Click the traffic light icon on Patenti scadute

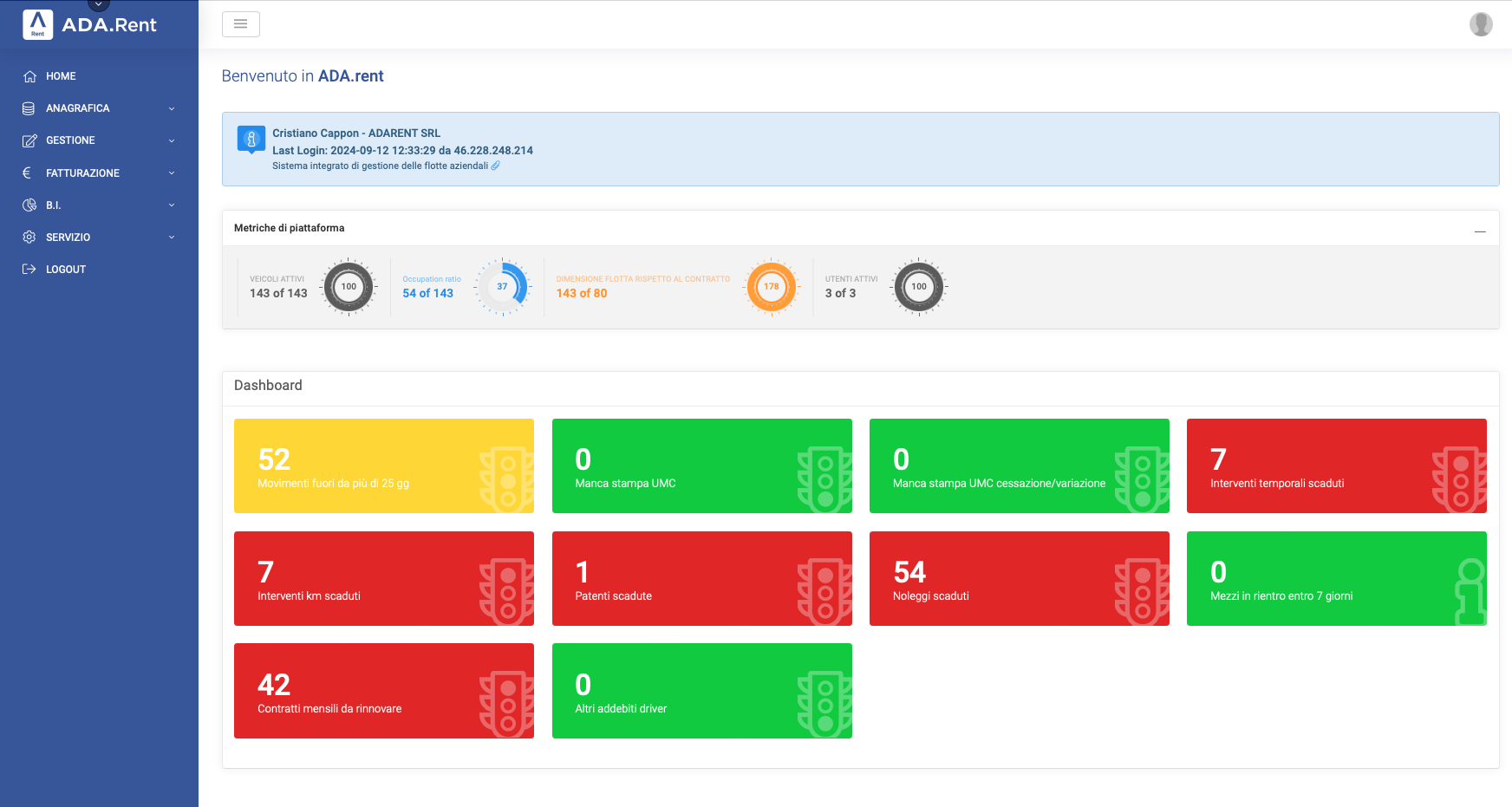(824, 591)
